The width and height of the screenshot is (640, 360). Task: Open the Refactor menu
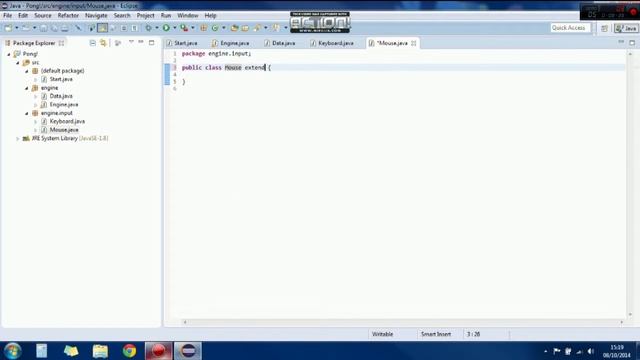68,16
